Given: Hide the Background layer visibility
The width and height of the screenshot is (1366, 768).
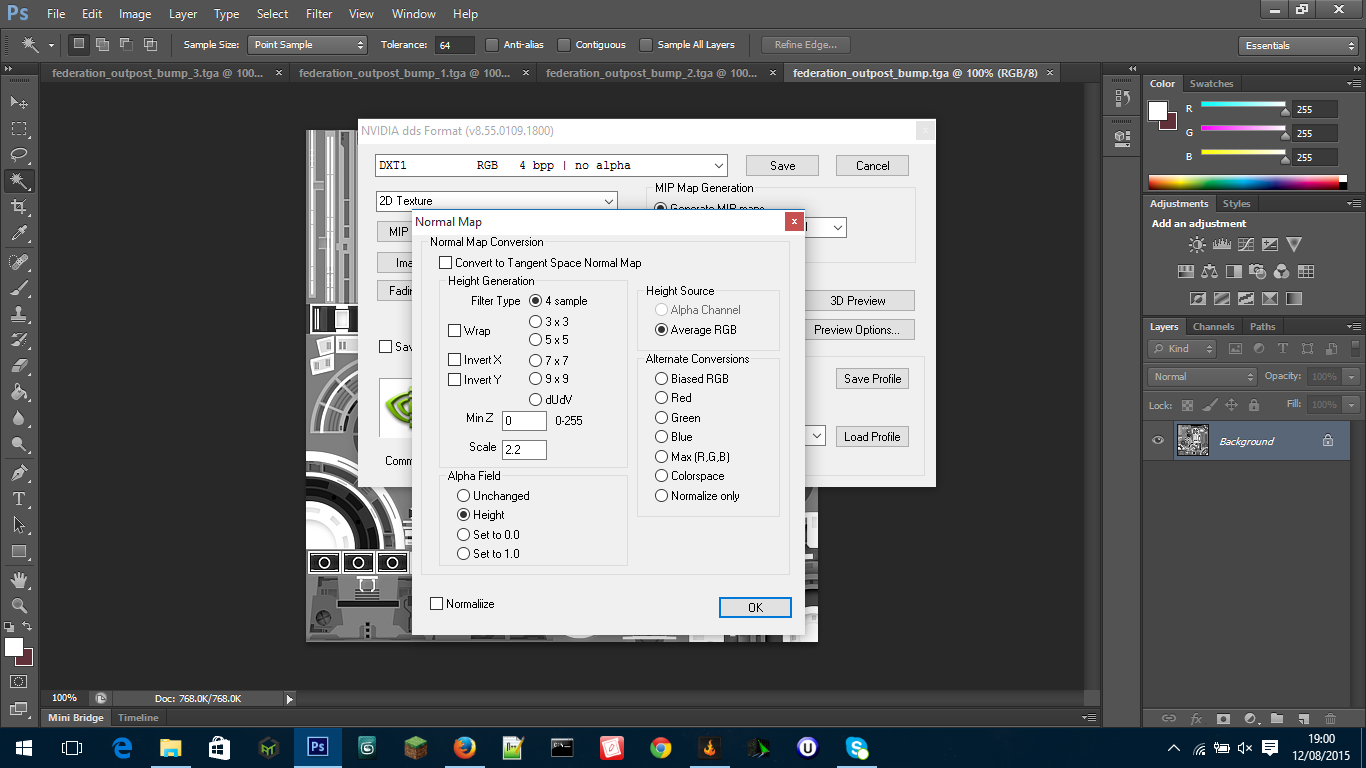Looking at the screenshot, I should (1158, 440).
